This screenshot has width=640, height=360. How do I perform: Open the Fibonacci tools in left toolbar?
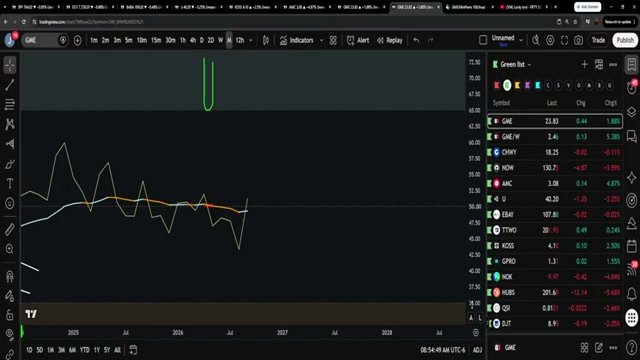(x=10, y=104)
